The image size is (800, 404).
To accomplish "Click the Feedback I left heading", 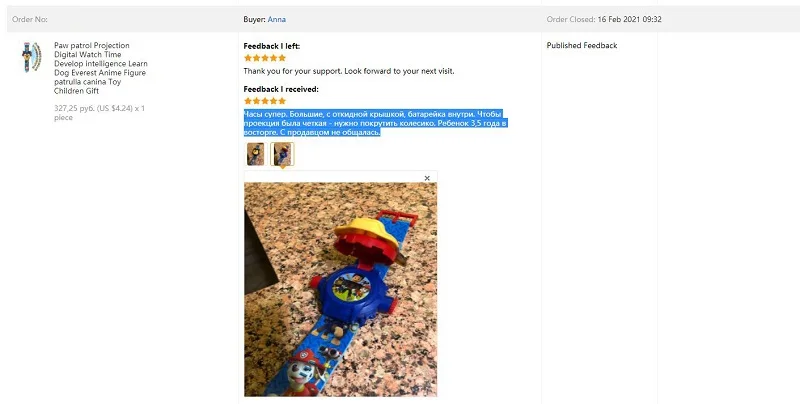I will [271, 46].
